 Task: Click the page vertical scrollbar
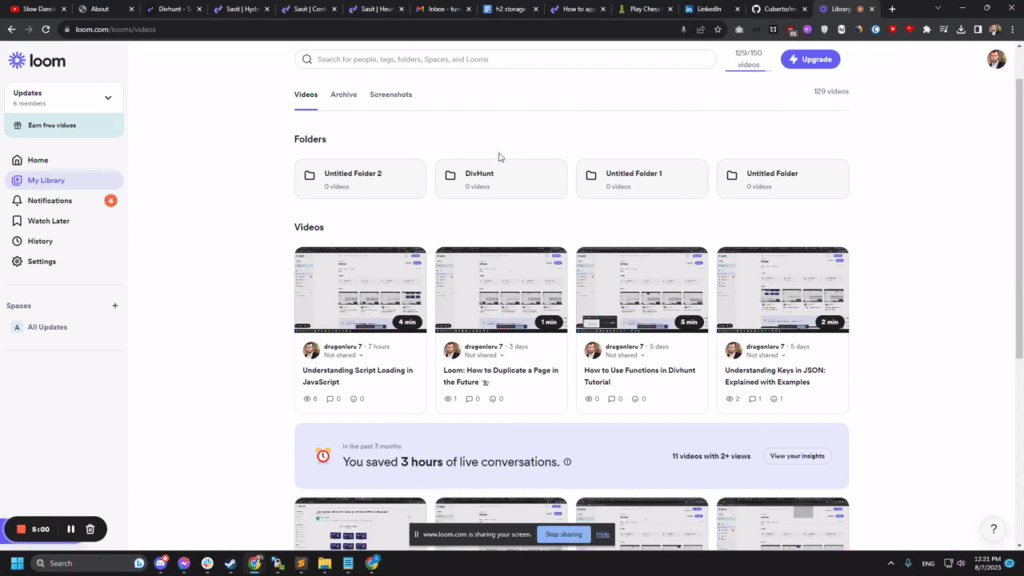point(1019,219)
